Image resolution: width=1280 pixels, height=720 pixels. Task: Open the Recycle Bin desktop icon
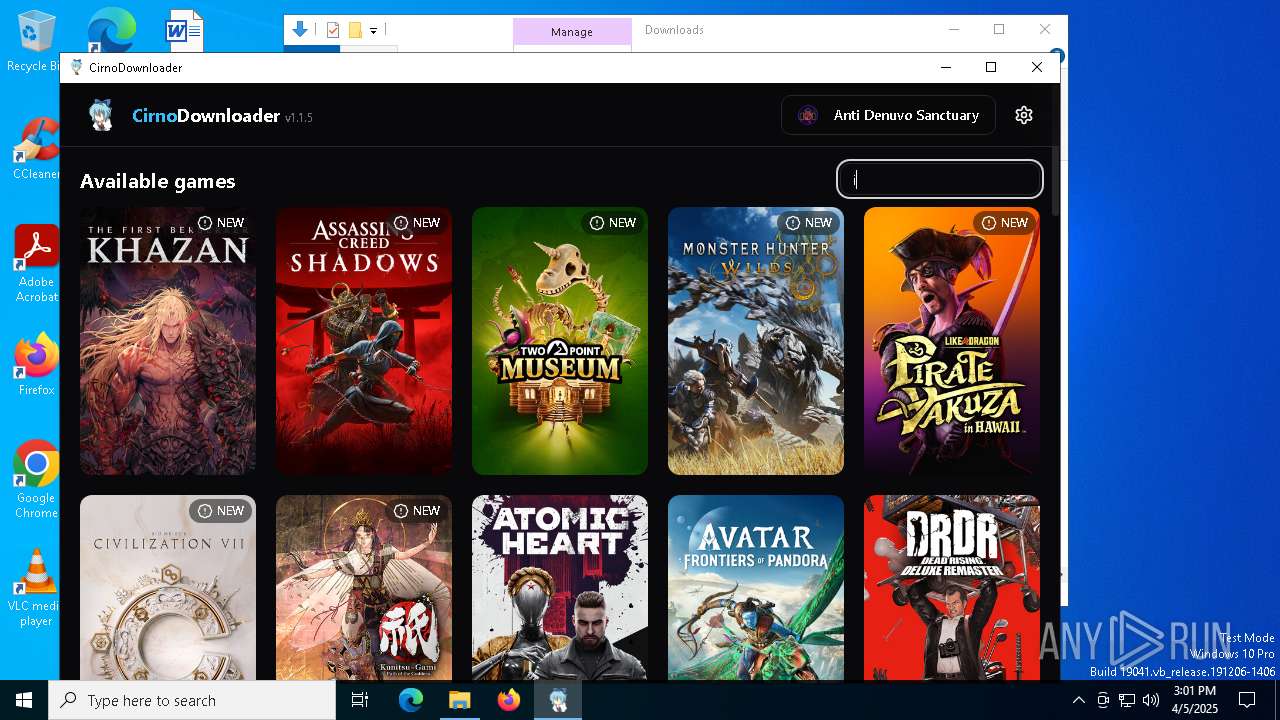36,41
